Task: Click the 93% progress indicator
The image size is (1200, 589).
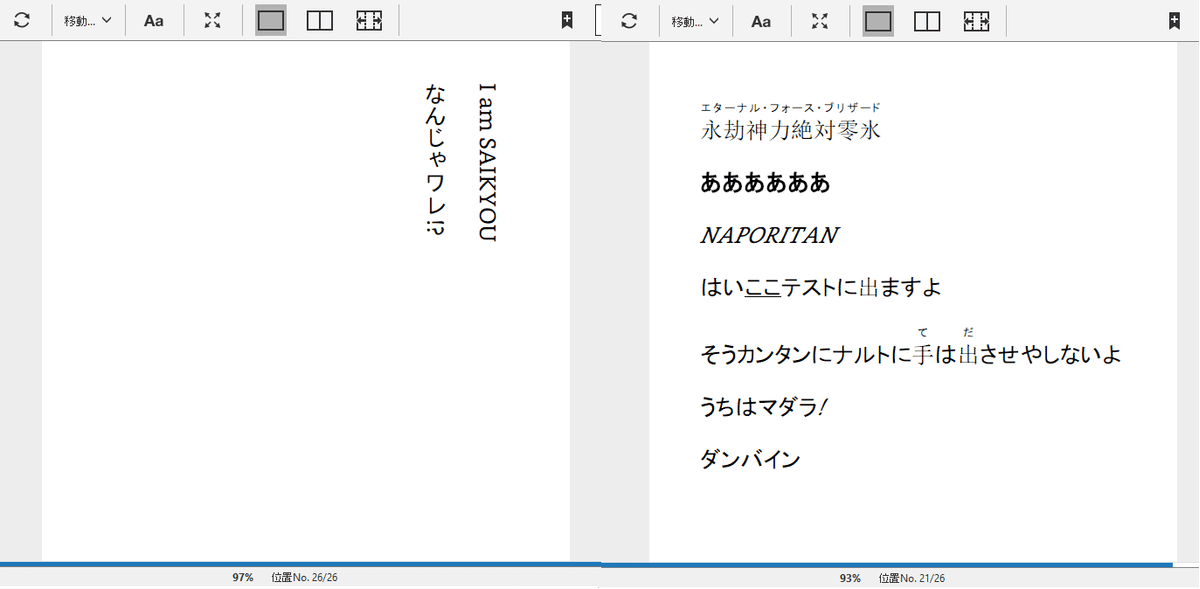Action: [850, 579]
